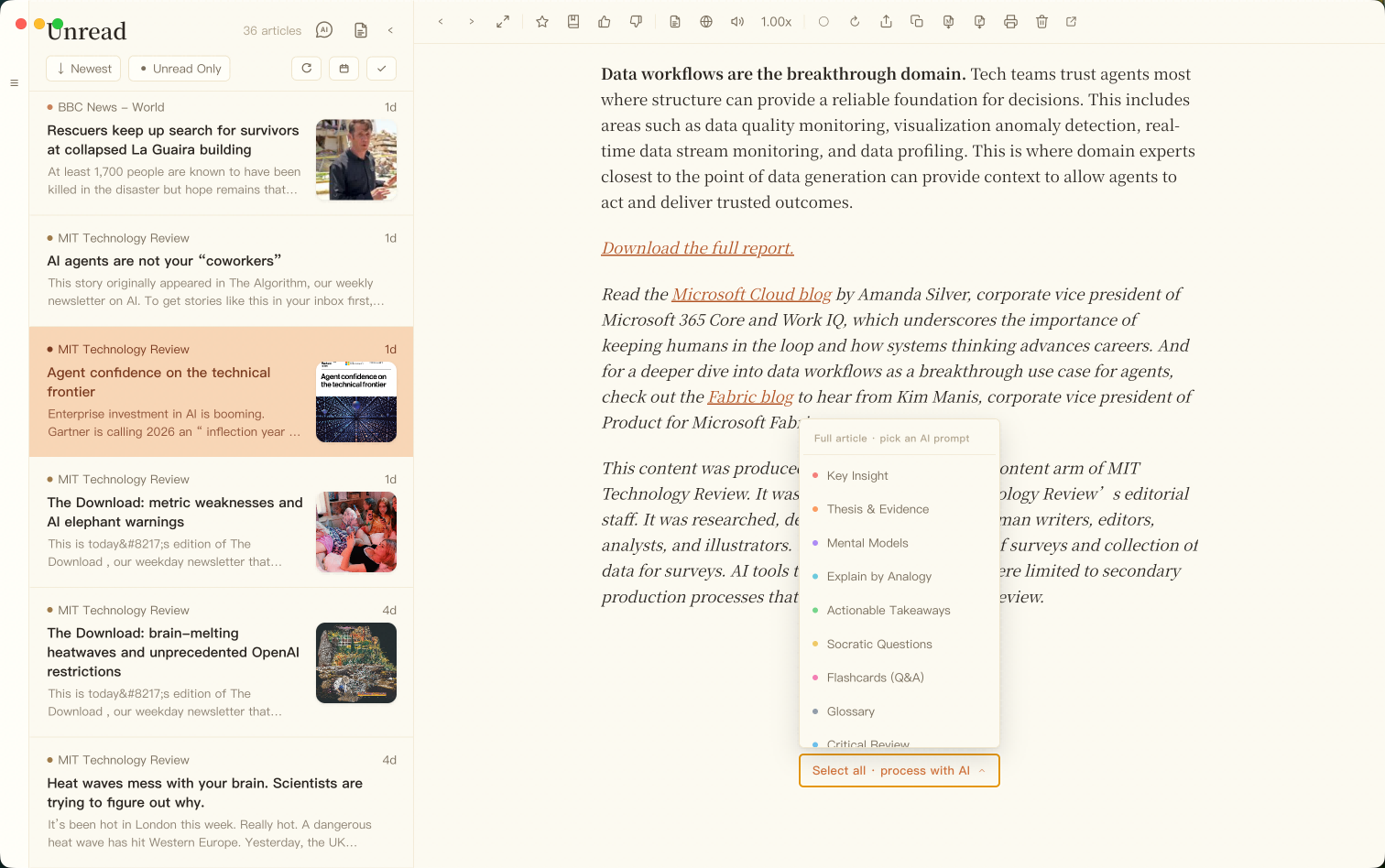
Task: Toggle the Newest sort order
Action: point(83,69)
